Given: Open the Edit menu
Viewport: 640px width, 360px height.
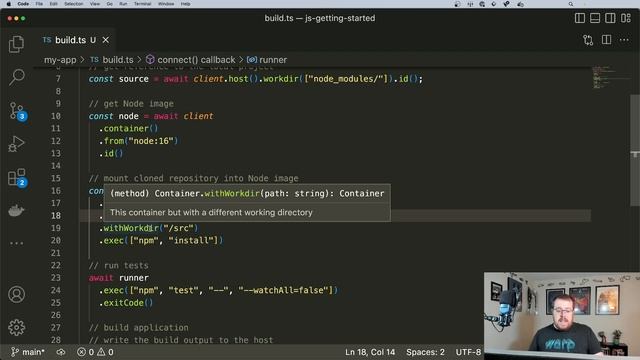Looking at the screenshot, I should coord(53,4).
